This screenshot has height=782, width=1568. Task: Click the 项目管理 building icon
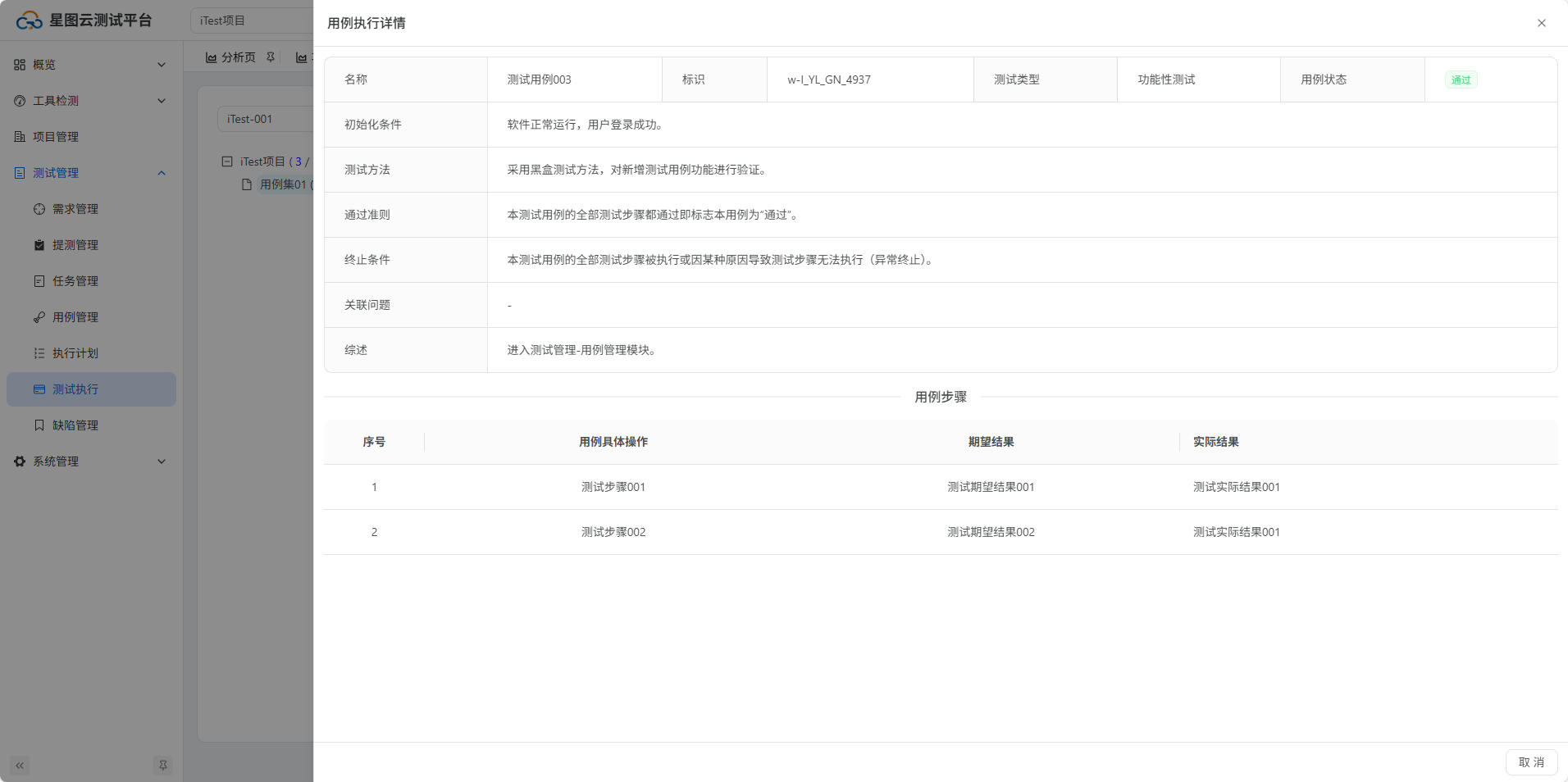pos(20,137)
